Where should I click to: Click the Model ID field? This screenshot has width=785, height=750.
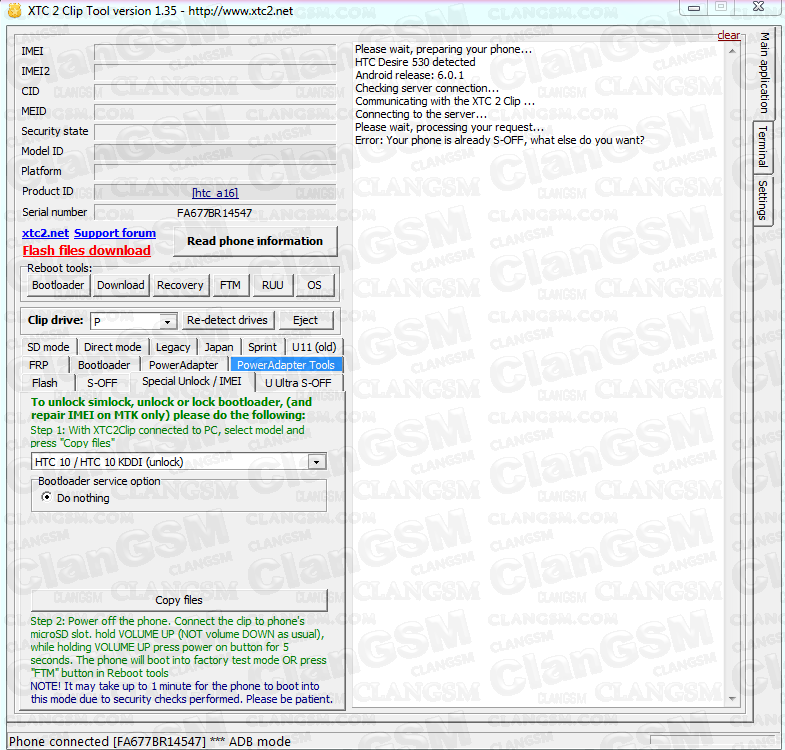pos(215,152)
